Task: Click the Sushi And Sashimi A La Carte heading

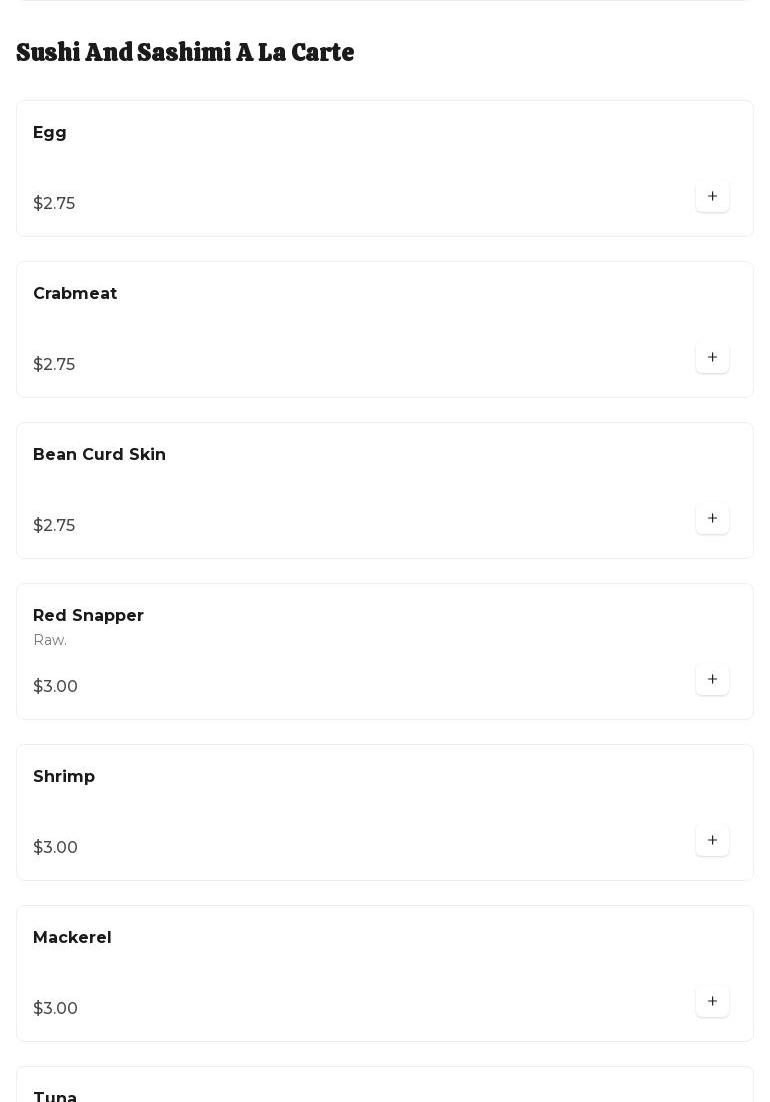Action: tap(185, 52)
